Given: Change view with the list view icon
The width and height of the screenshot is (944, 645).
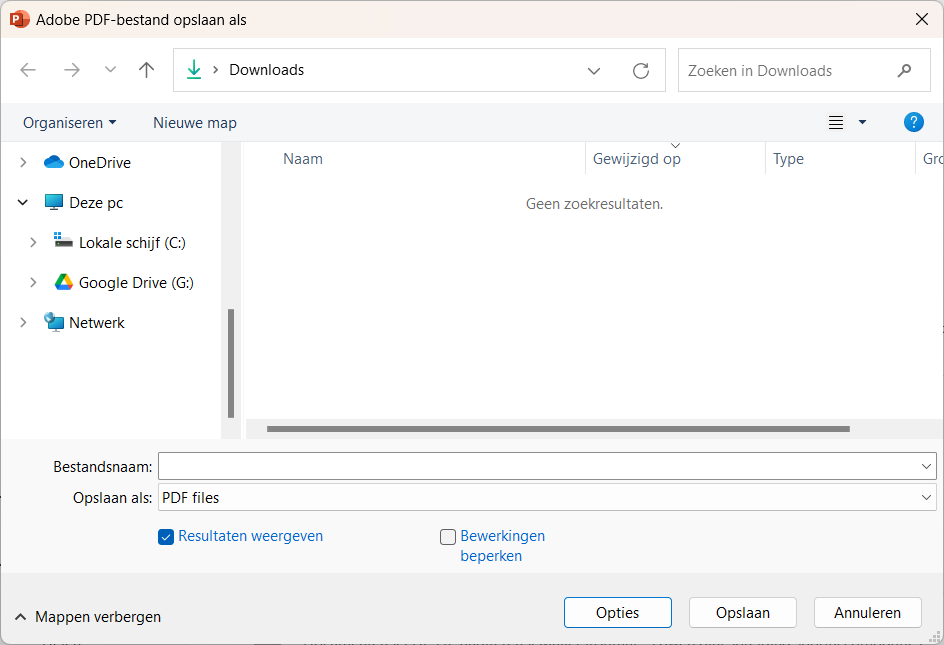Looking at the screenshot, I should click(x=836, y=123).
